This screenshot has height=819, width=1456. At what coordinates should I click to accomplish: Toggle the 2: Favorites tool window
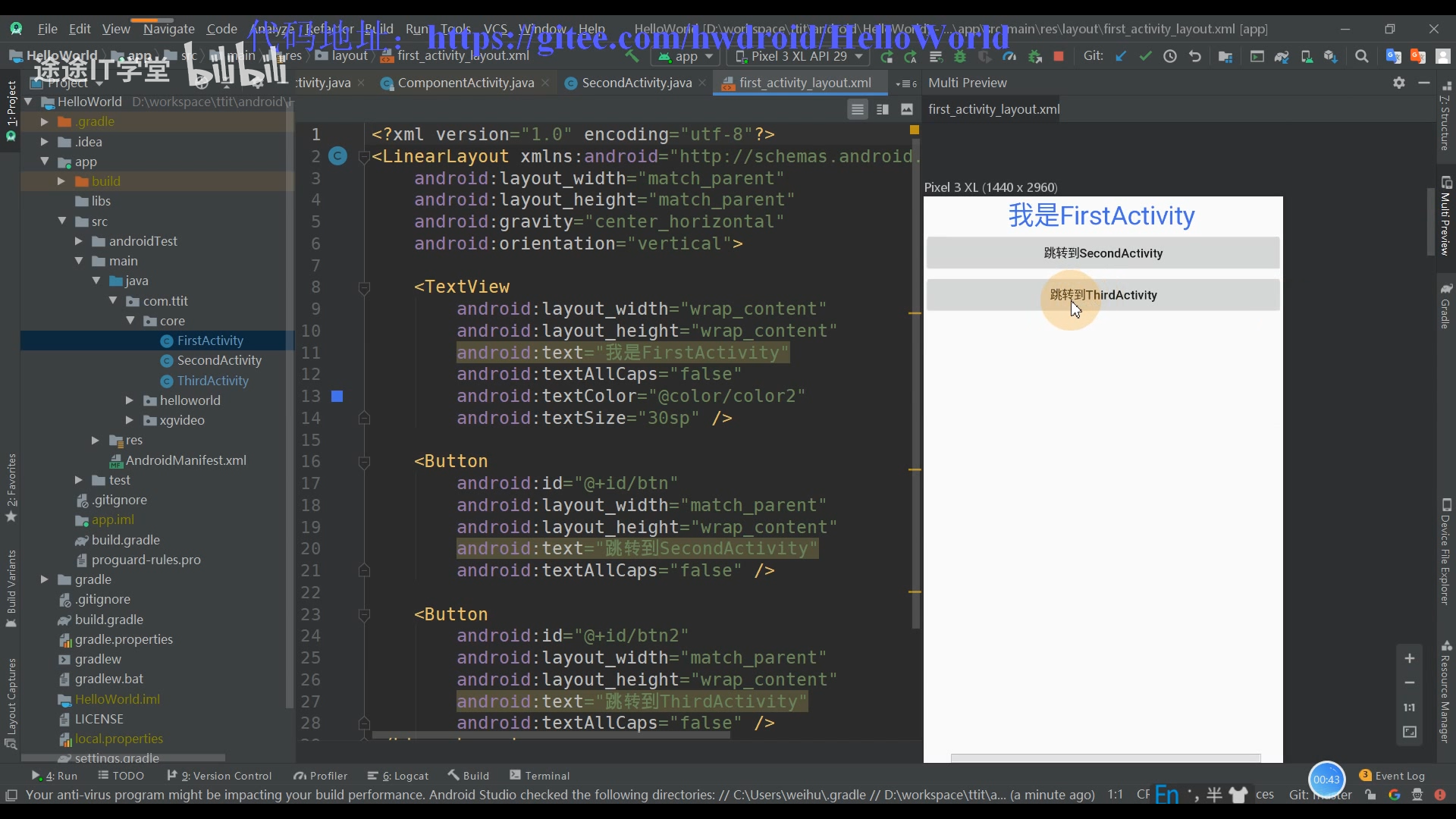coord(11,487)
